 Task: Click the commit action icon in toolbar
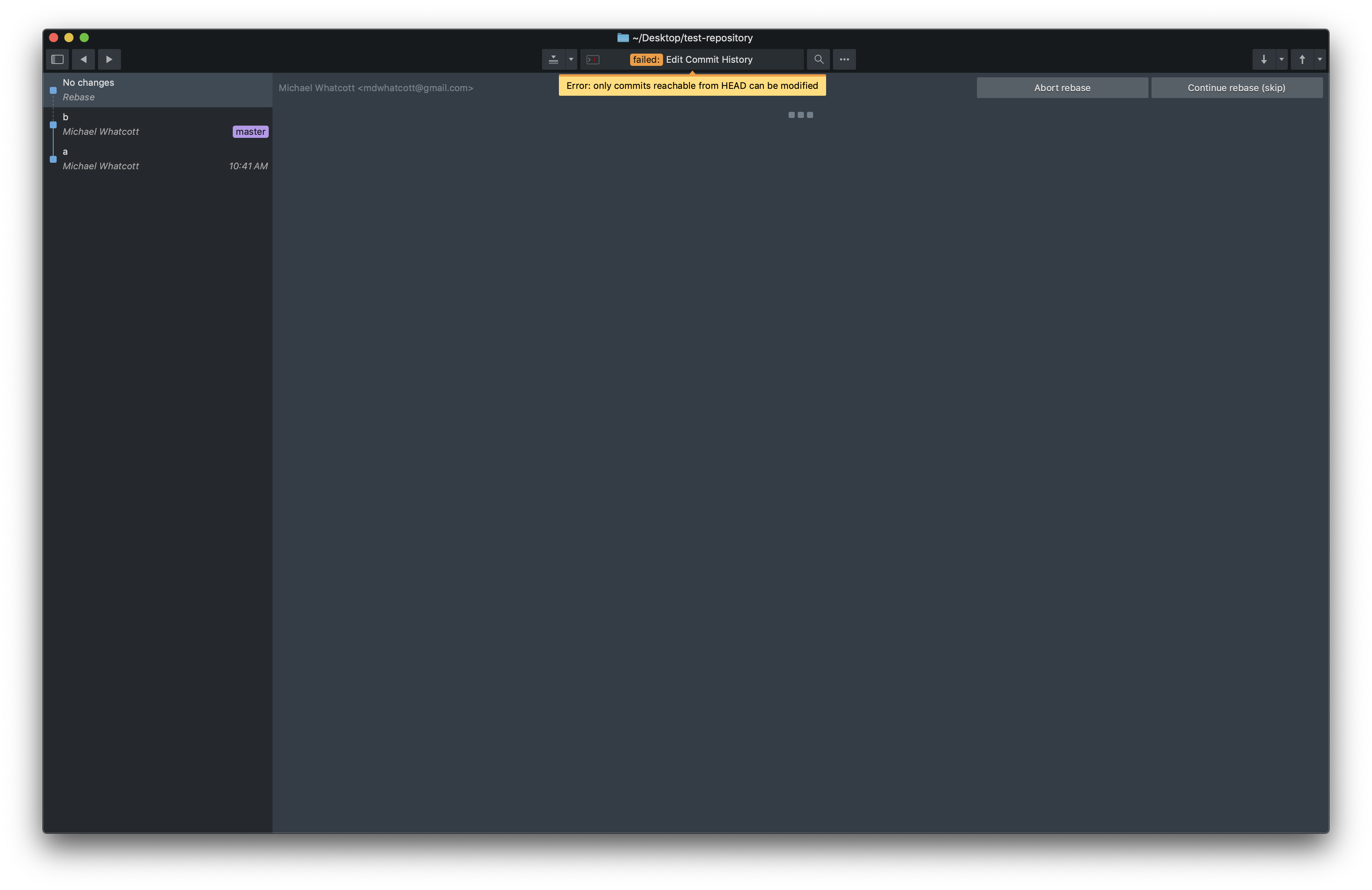[x=552, y=59]
